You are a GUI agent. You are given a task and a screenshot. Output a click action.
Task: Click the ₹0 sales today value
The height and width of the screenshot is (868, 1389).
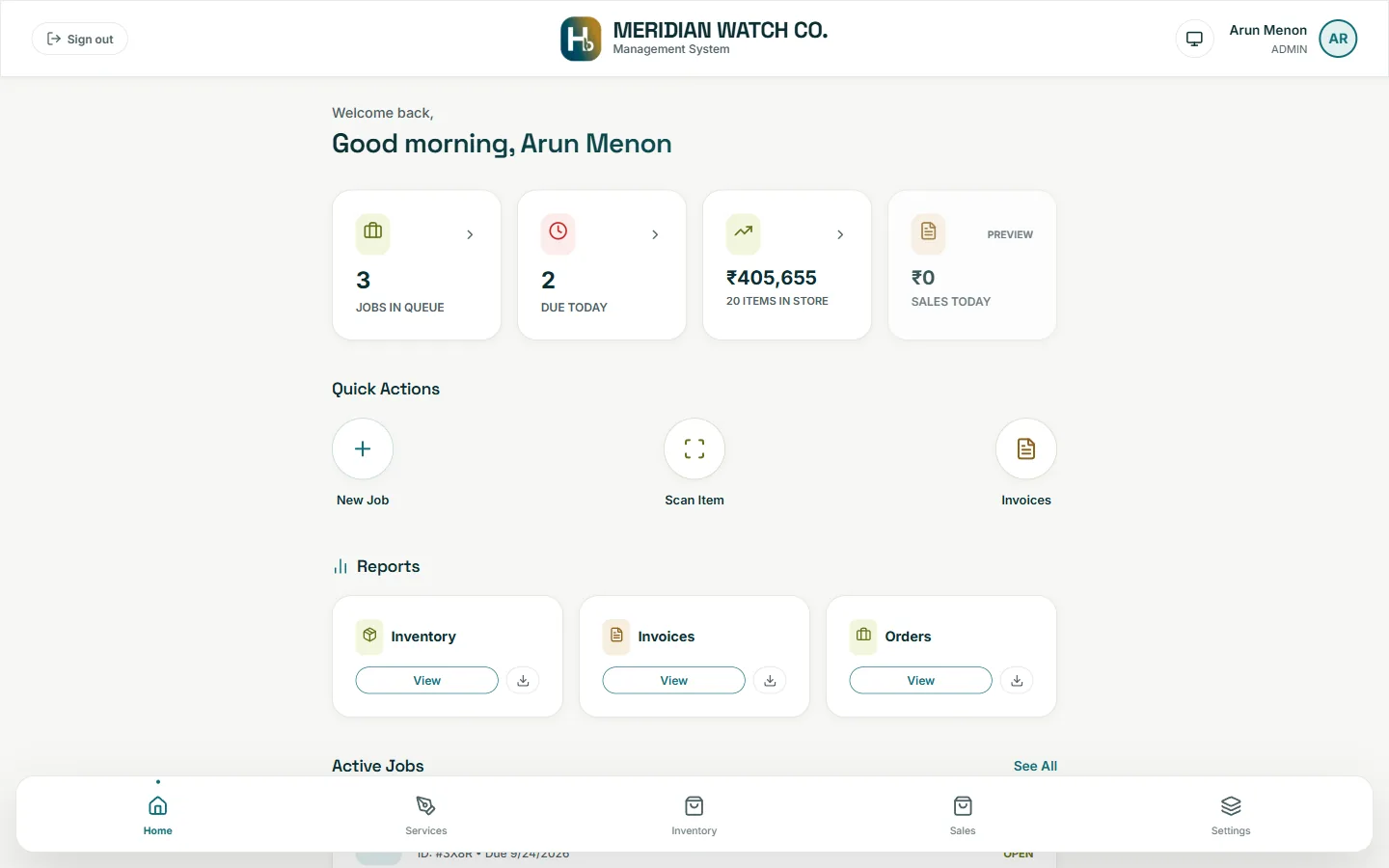tap(923, 278)
